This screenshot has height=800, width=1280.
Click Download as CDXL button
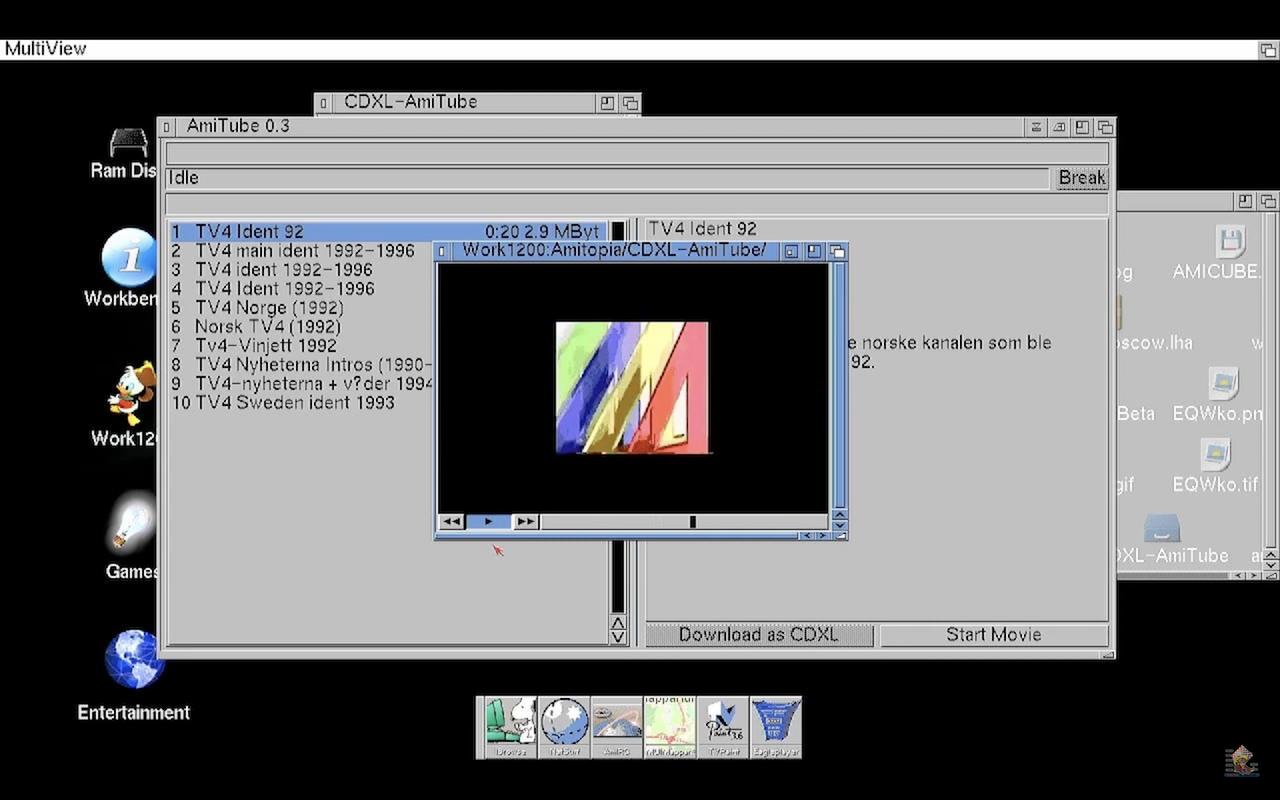[759, 635]
